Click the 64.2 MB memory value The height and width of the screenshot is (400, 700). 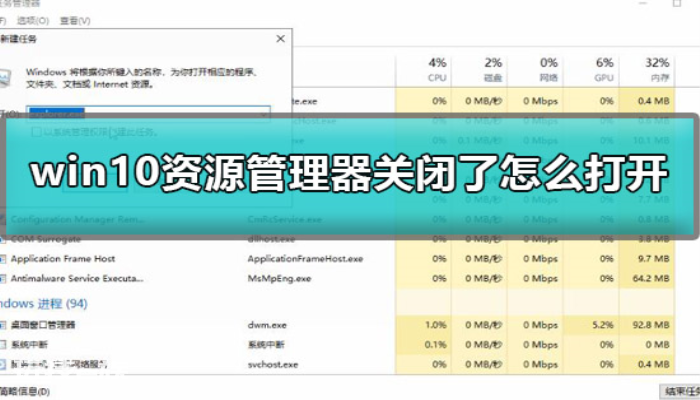(651, 278)
